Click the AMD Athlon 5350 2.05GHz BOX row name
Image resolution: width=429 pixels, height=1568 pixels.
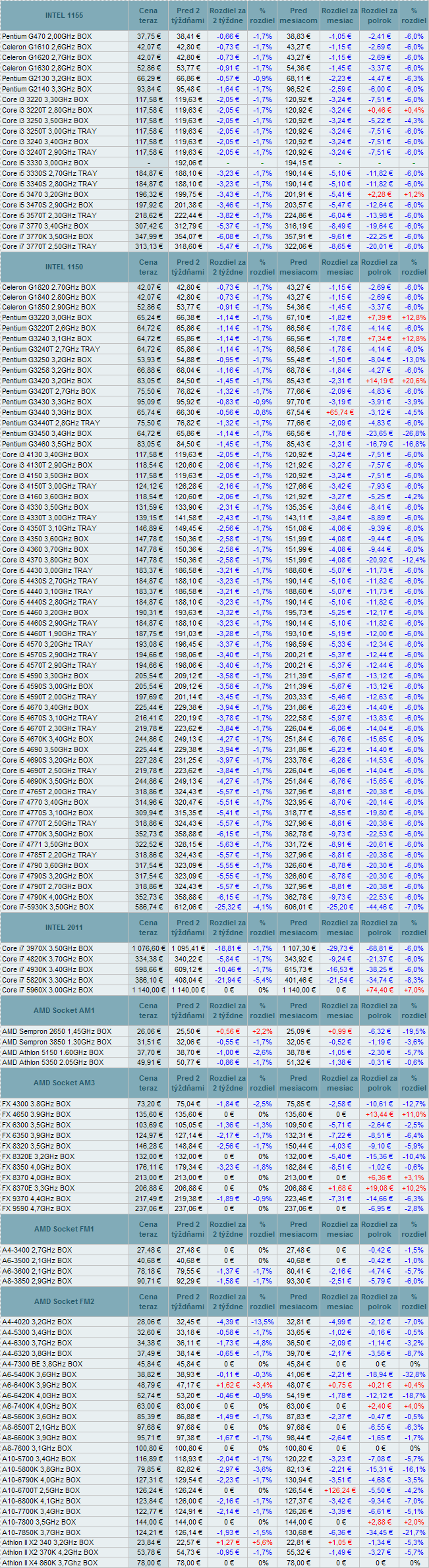tap(53, 1062)
